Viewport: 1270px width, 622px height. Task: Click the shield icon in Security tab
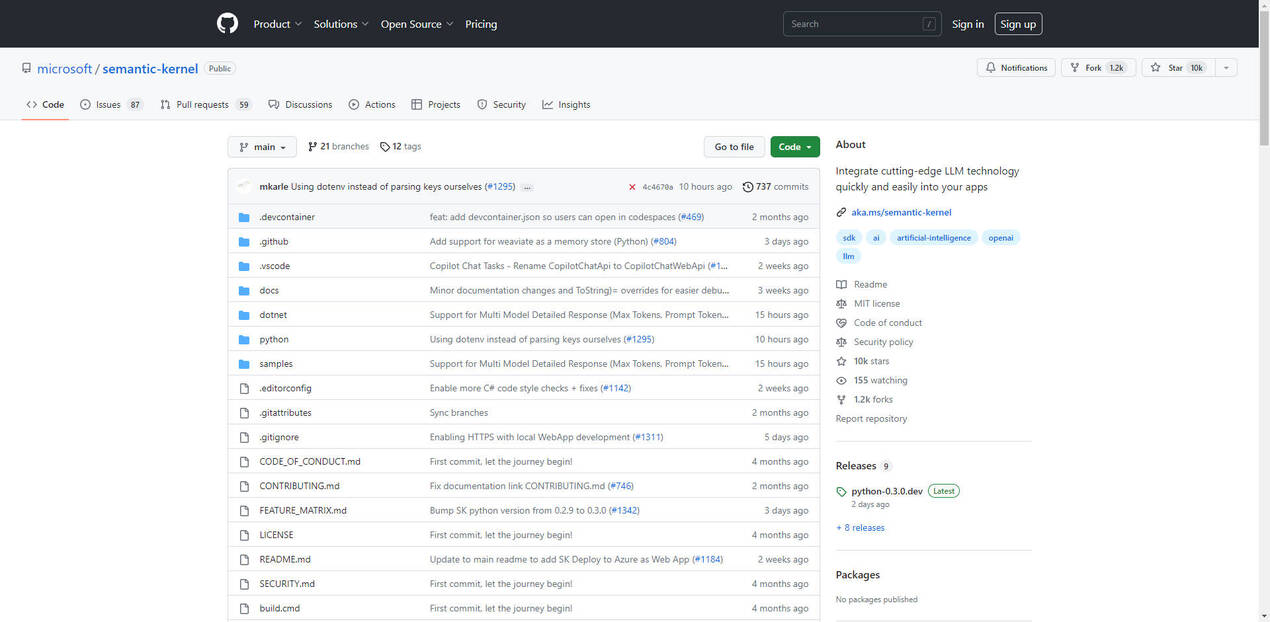482,105
